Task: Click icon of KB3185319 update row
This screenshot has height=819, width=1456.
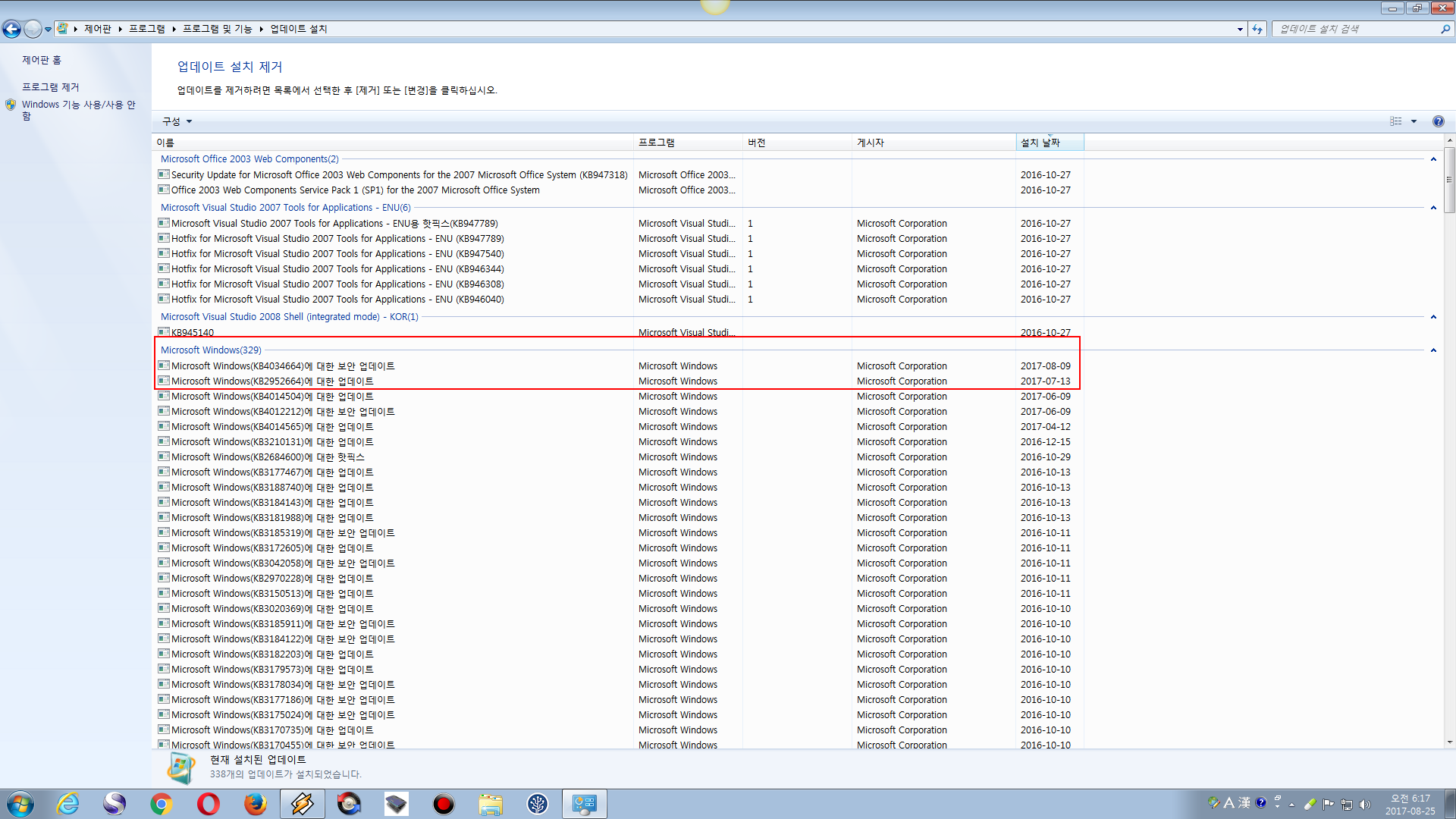Action: coord(163,532)
